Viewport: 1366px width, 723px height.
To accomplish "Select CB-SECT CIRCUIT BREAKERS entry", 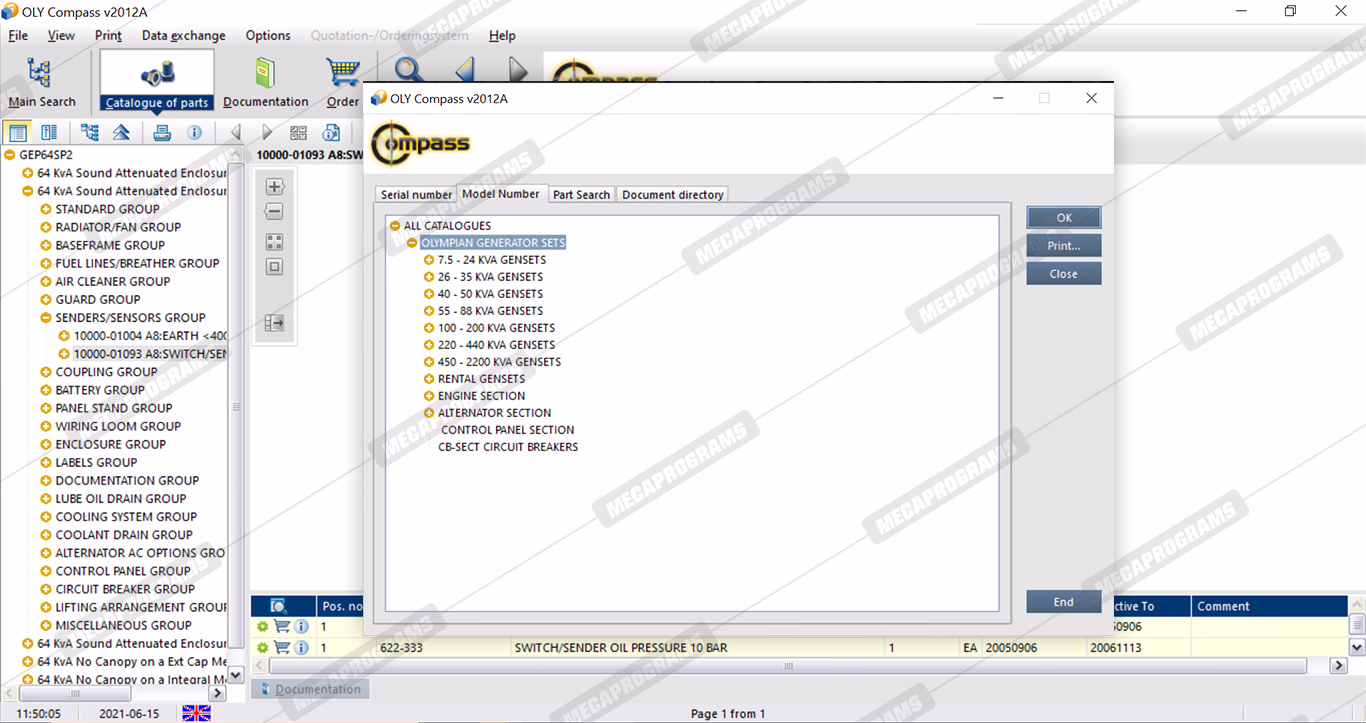I will click(508, 447).
